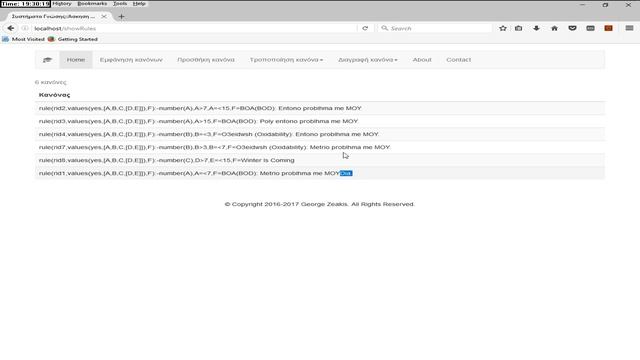Open the bookmarks library icon
The image size is (640, 360).
click(518, 28)
